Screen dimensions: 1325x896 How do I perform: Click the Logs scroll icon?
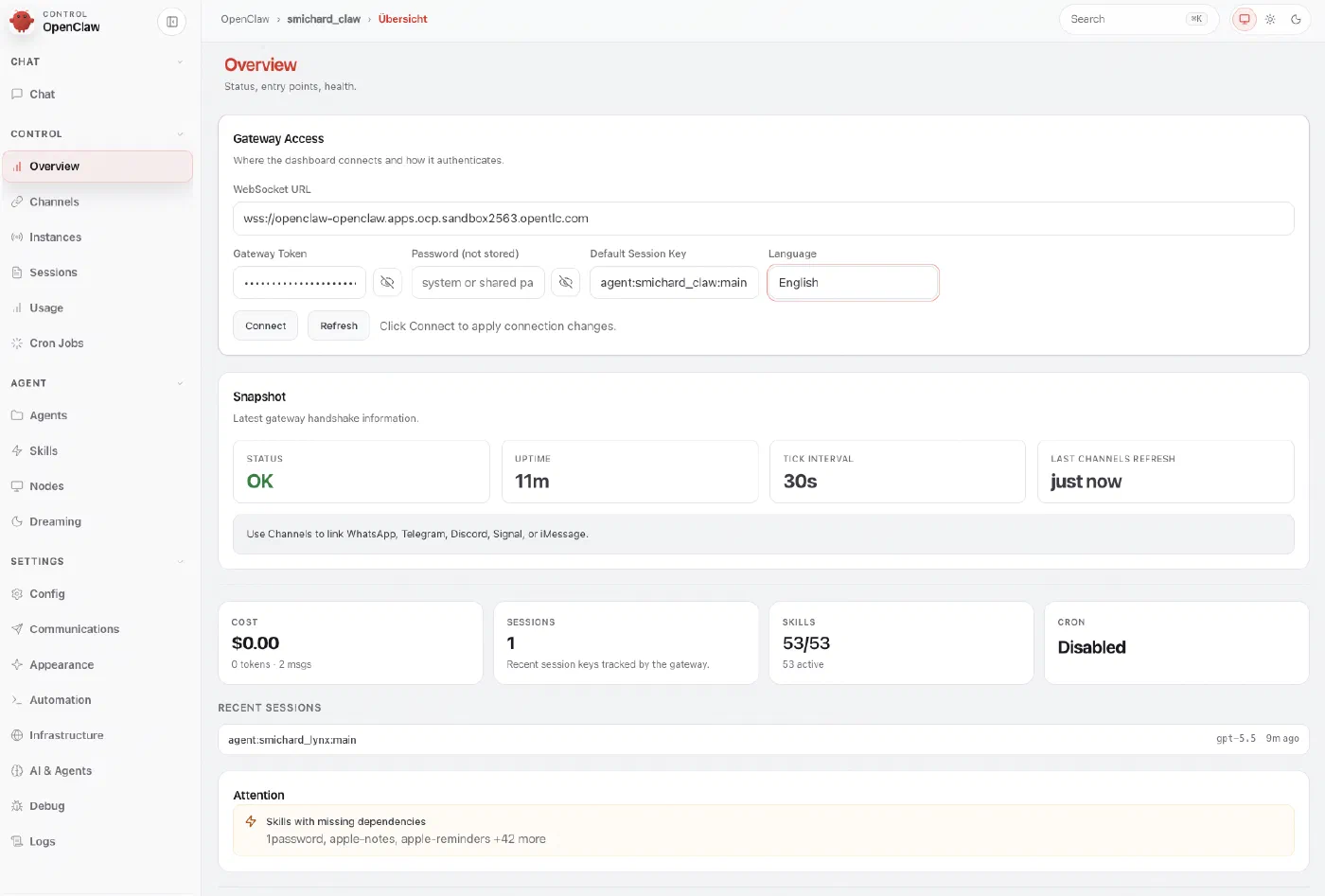(x=17, y=841)
